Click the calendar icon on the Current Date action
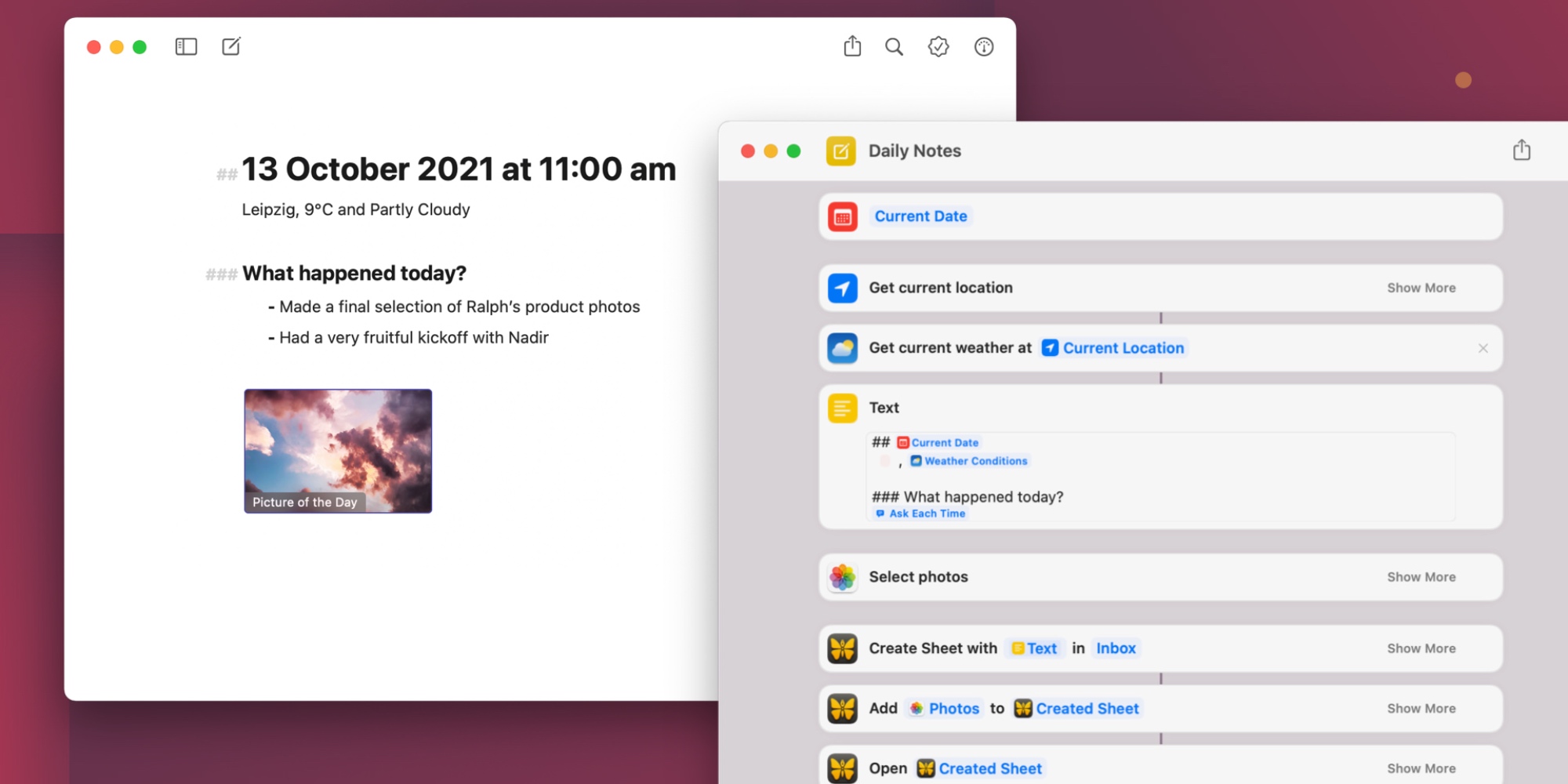1568x784 pixels. tap(841, 216)
